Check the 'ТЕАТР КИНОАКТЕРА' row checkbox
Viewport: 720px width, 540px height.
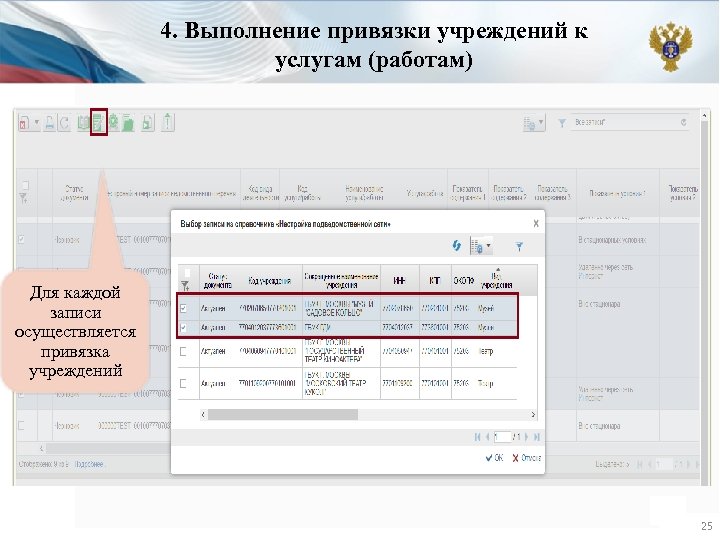183,352
